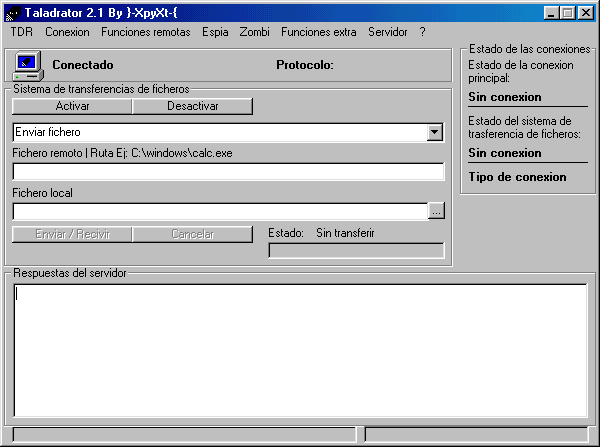Expand the Enviar fichero dropdown arrow

point(435,132)
